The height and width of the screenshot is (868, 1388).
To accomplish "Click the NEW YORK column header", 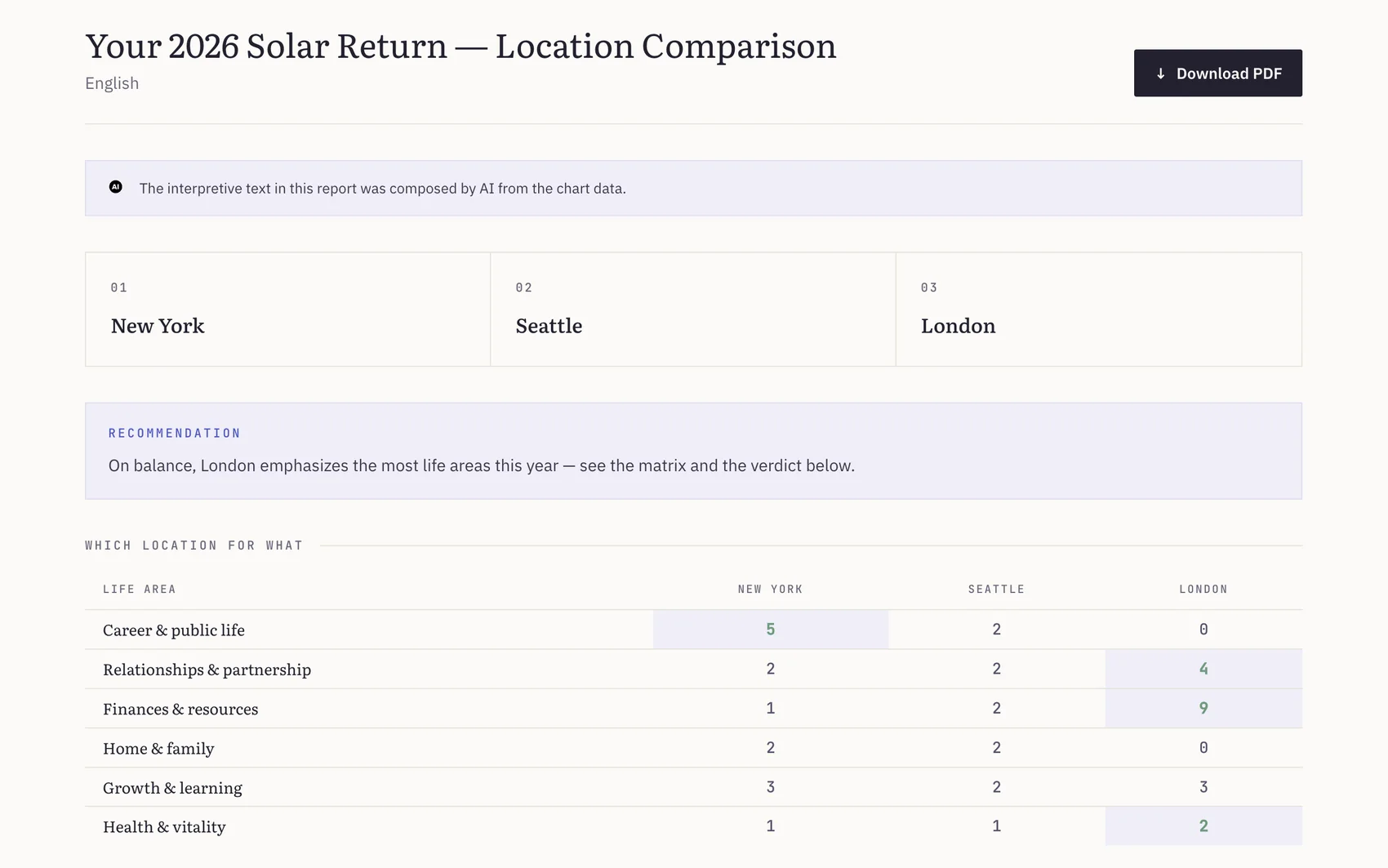I will [770, 589].
